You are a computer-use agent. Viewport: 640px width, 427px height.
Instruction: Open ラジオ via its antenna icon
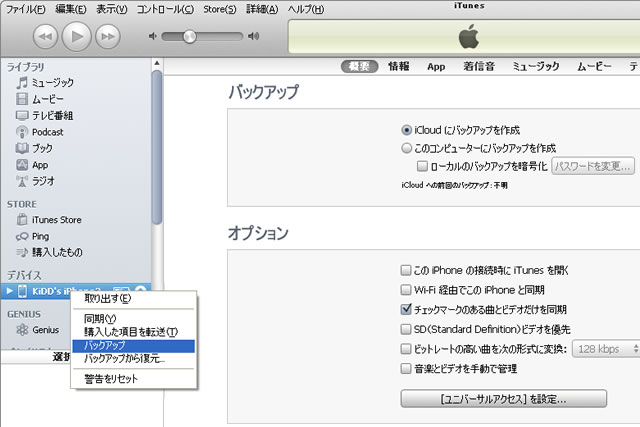point(22,181)
